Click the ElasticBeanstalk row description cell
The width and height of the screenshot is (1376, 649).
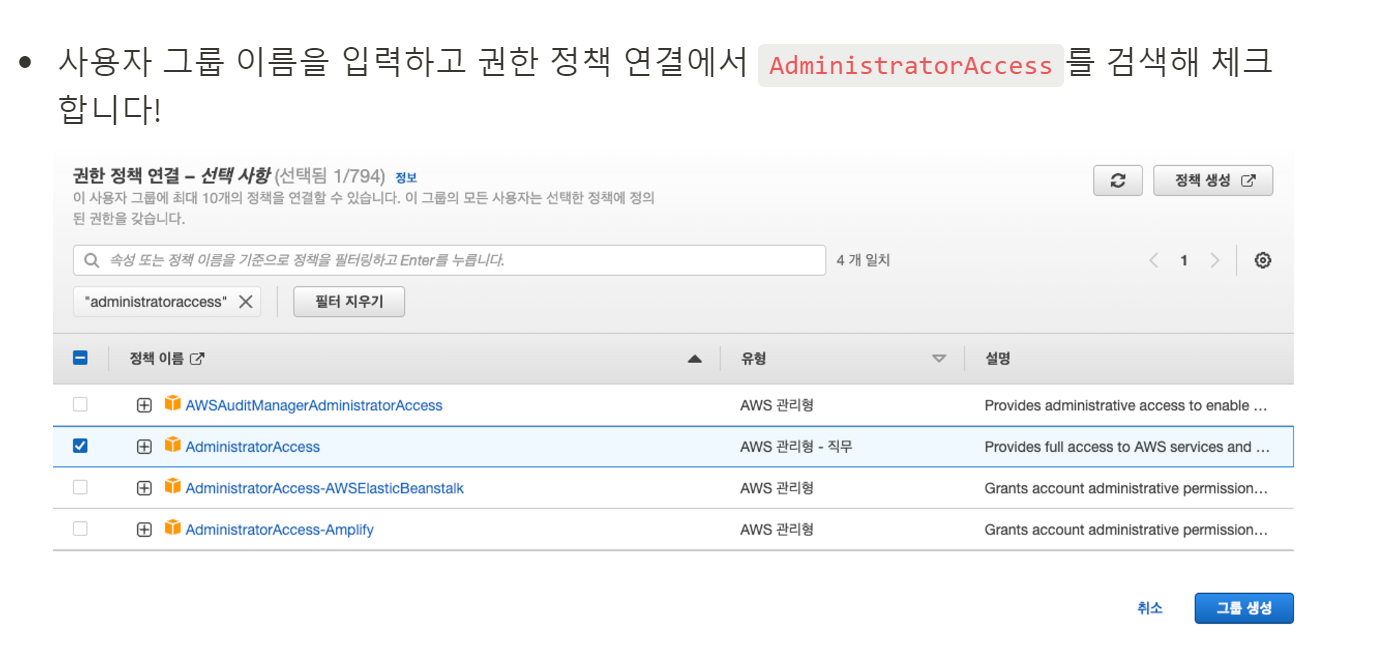1127,488
